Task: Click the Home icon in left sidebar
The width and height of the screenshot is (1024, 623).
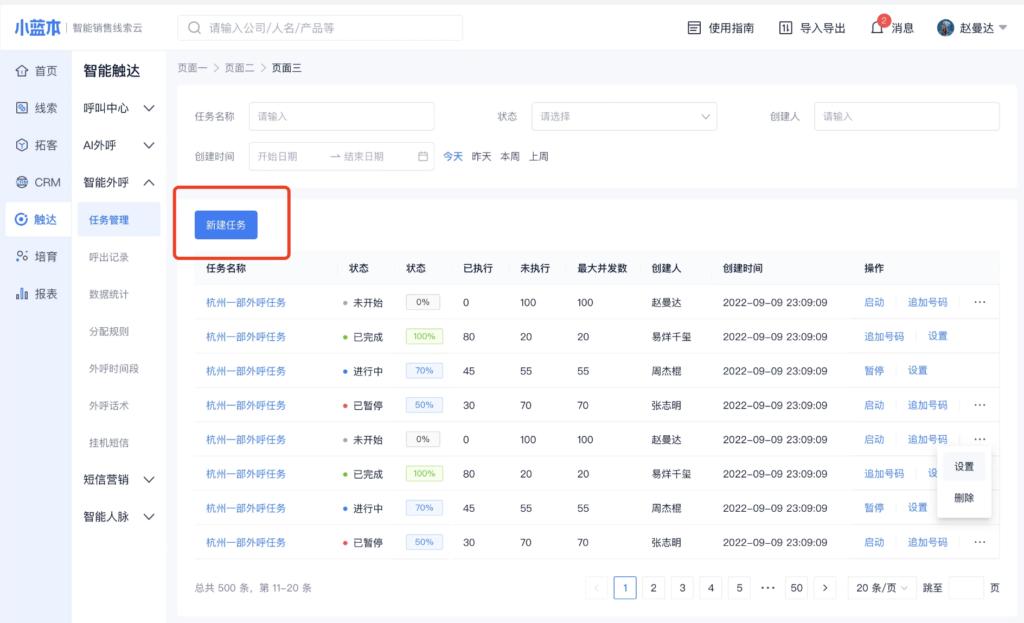Action: coord(22,71)
